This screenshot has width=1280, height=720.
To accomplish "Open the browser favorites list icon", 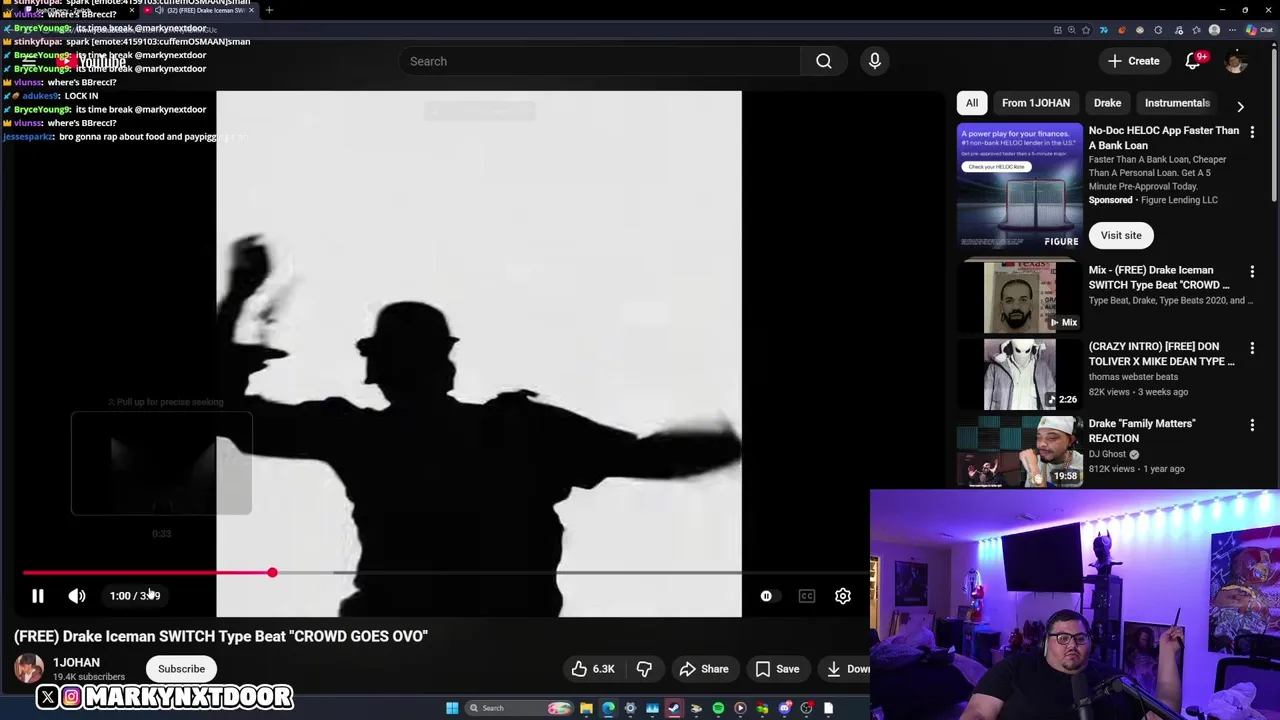I will point(1196,30).
